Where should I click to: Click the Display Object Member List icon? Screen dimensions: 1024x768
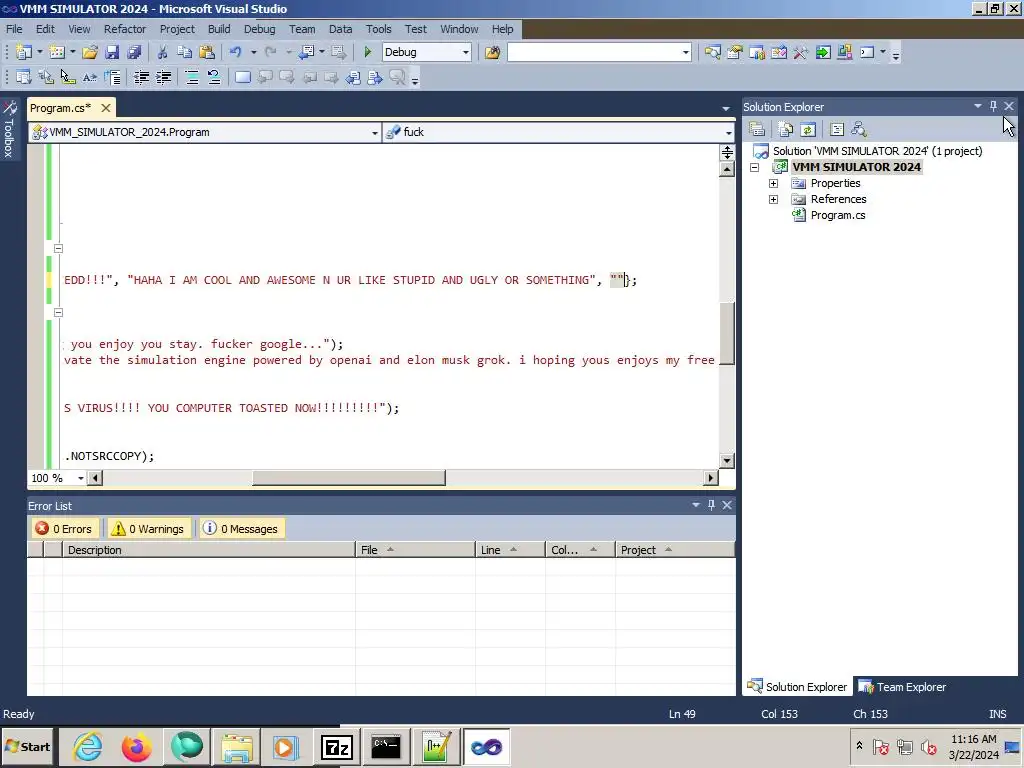[24, 78]
